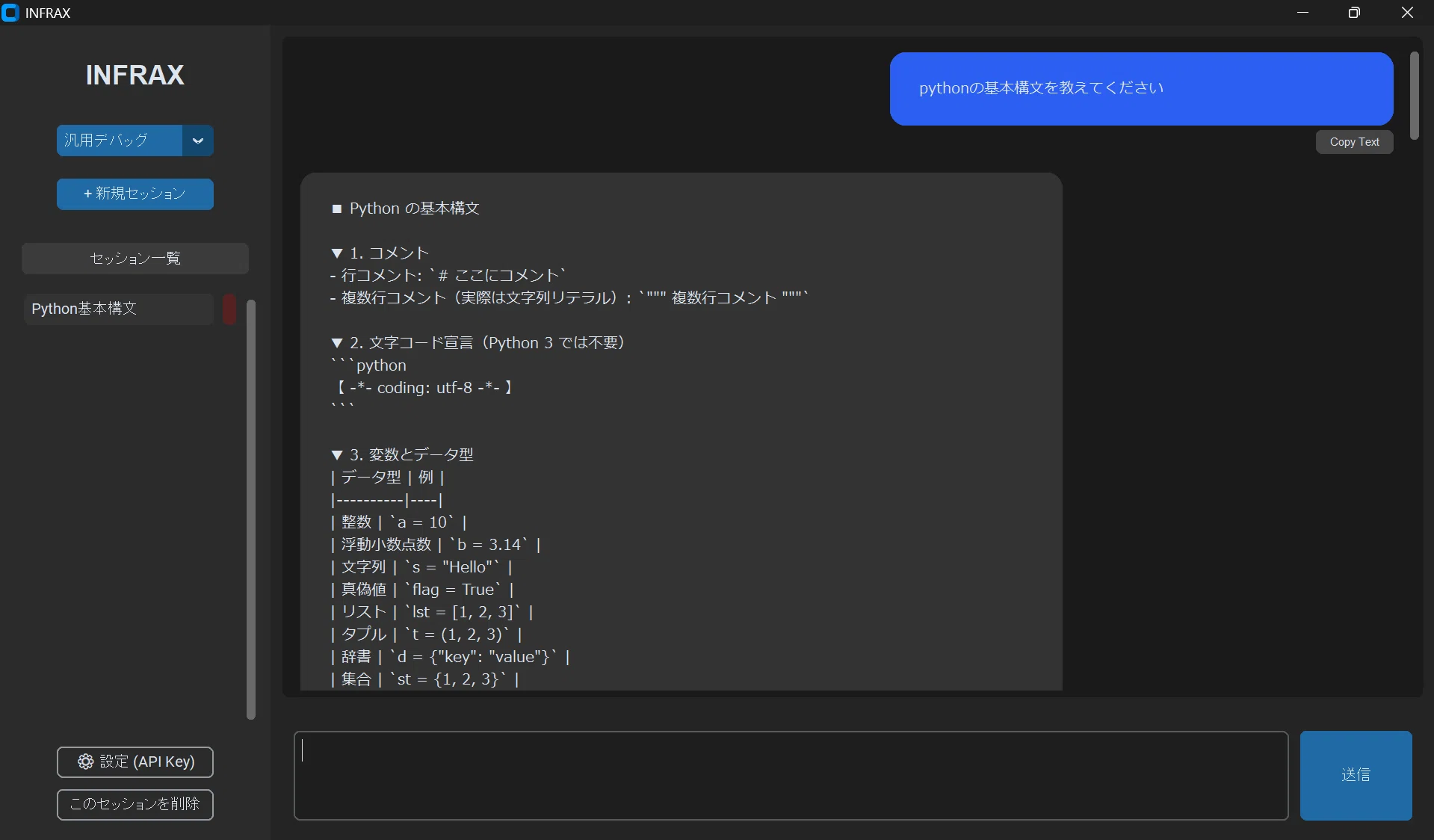Viewport: 1434px width, 840px height.
Task: Click the red marker beside Python基本構文
Action: pos(229,309)
